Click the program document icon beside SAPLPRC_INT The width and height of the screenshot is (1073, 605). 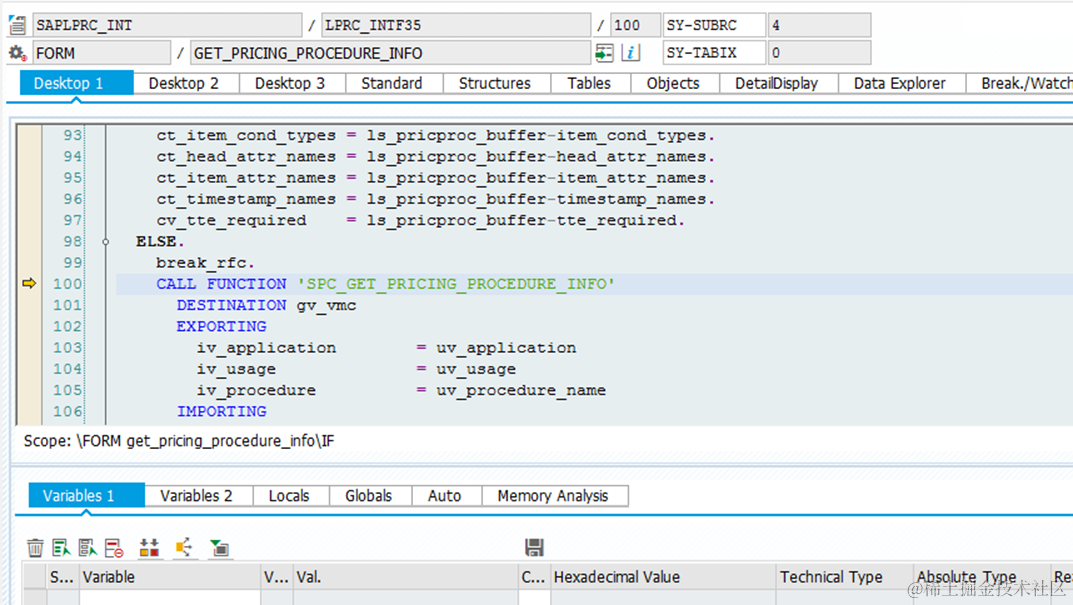click(x=17, y=25)
